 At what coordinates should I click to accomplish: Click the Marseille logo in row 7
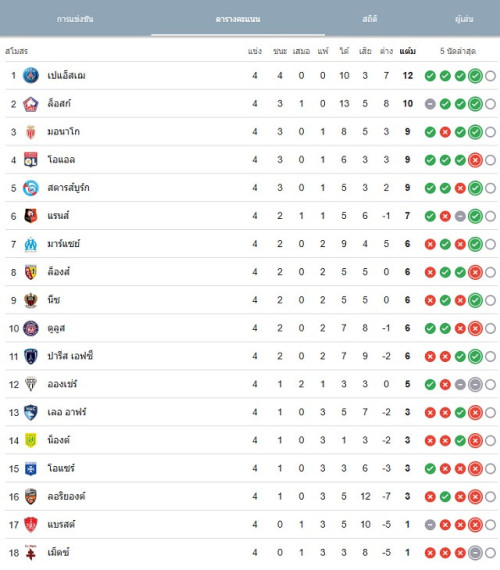[31, 244]
